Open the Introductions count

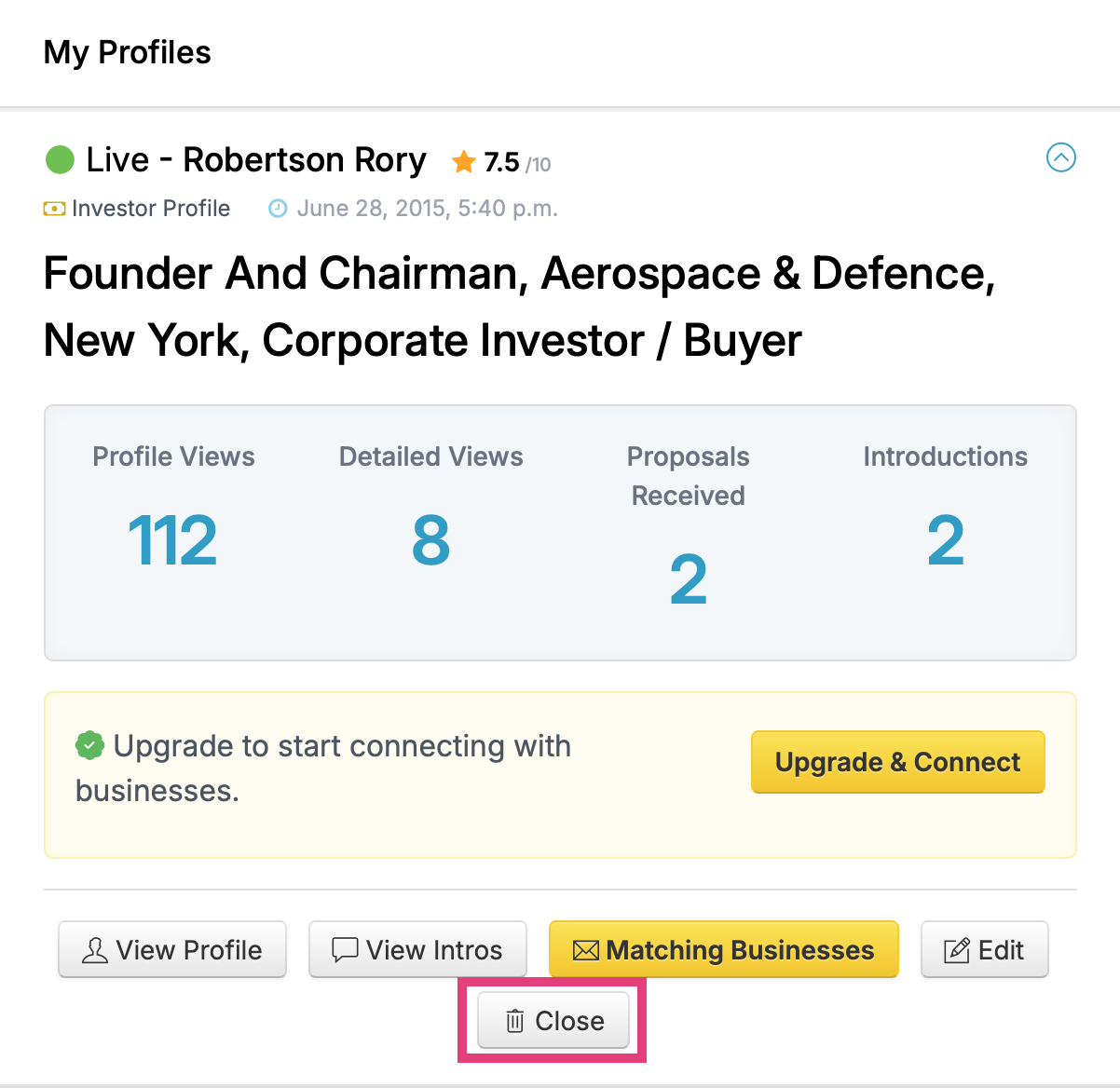[x=946, y=540]
